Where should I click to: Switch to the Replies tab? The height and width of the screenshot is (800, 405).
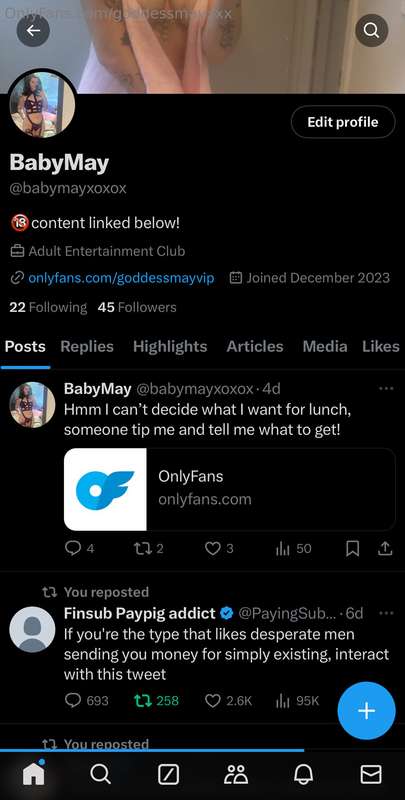point(87,346)
